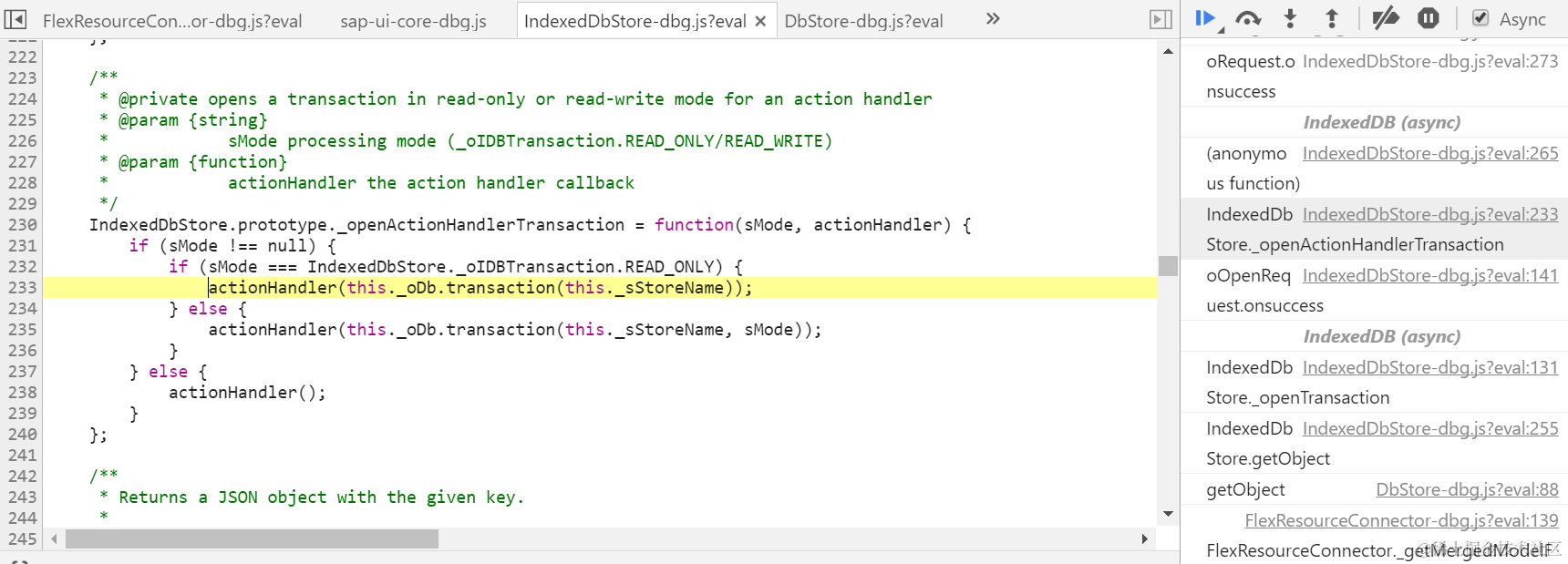Set breakpoint on line number 233
This screenshot has height=564, width=1568.
22,288
